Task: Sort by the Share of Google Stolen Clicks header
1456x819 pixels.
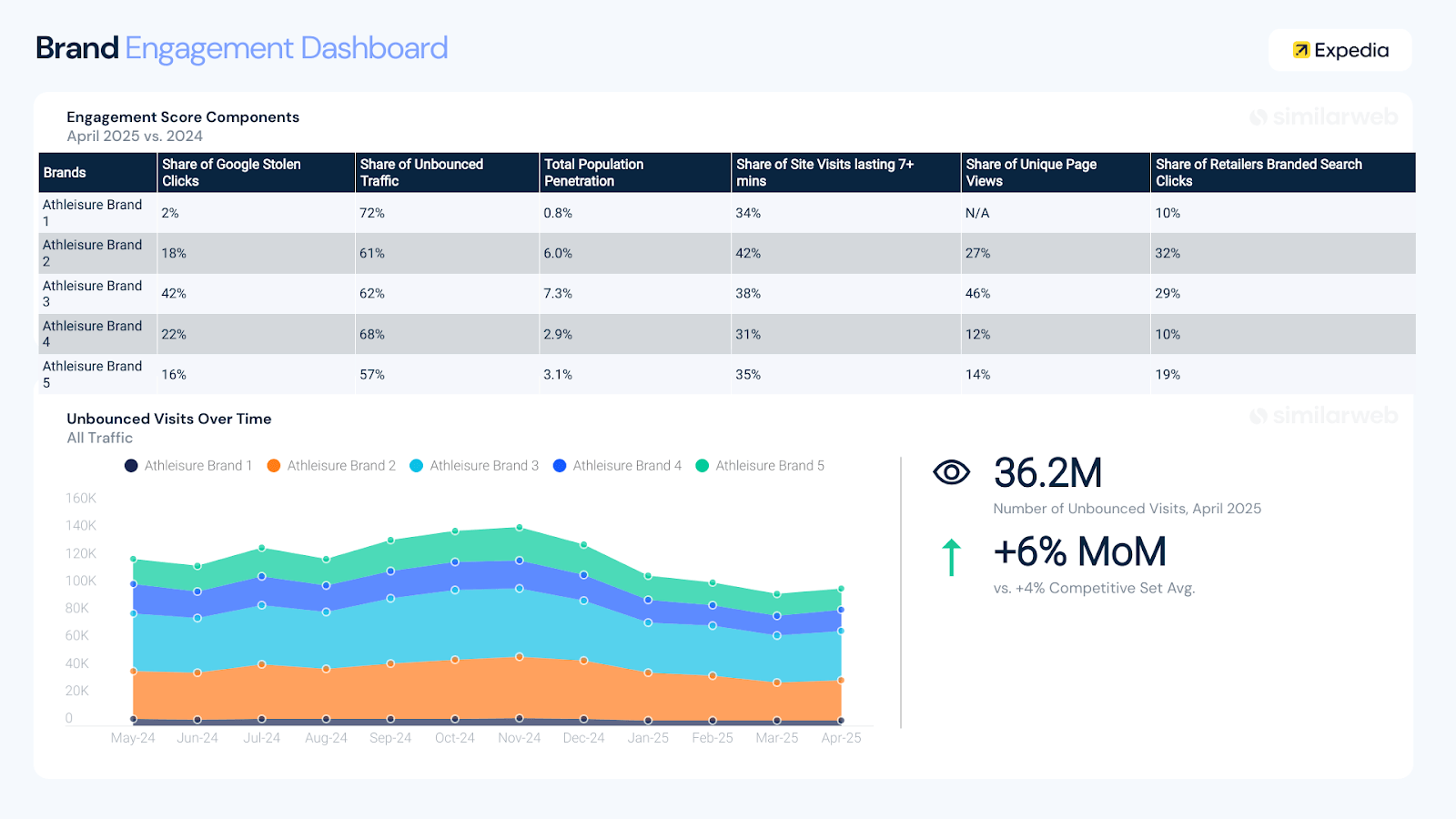Action: 230,172
